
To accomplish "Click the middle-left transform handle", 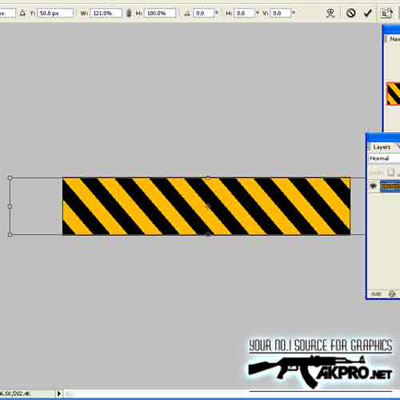I will click(10, 206).
